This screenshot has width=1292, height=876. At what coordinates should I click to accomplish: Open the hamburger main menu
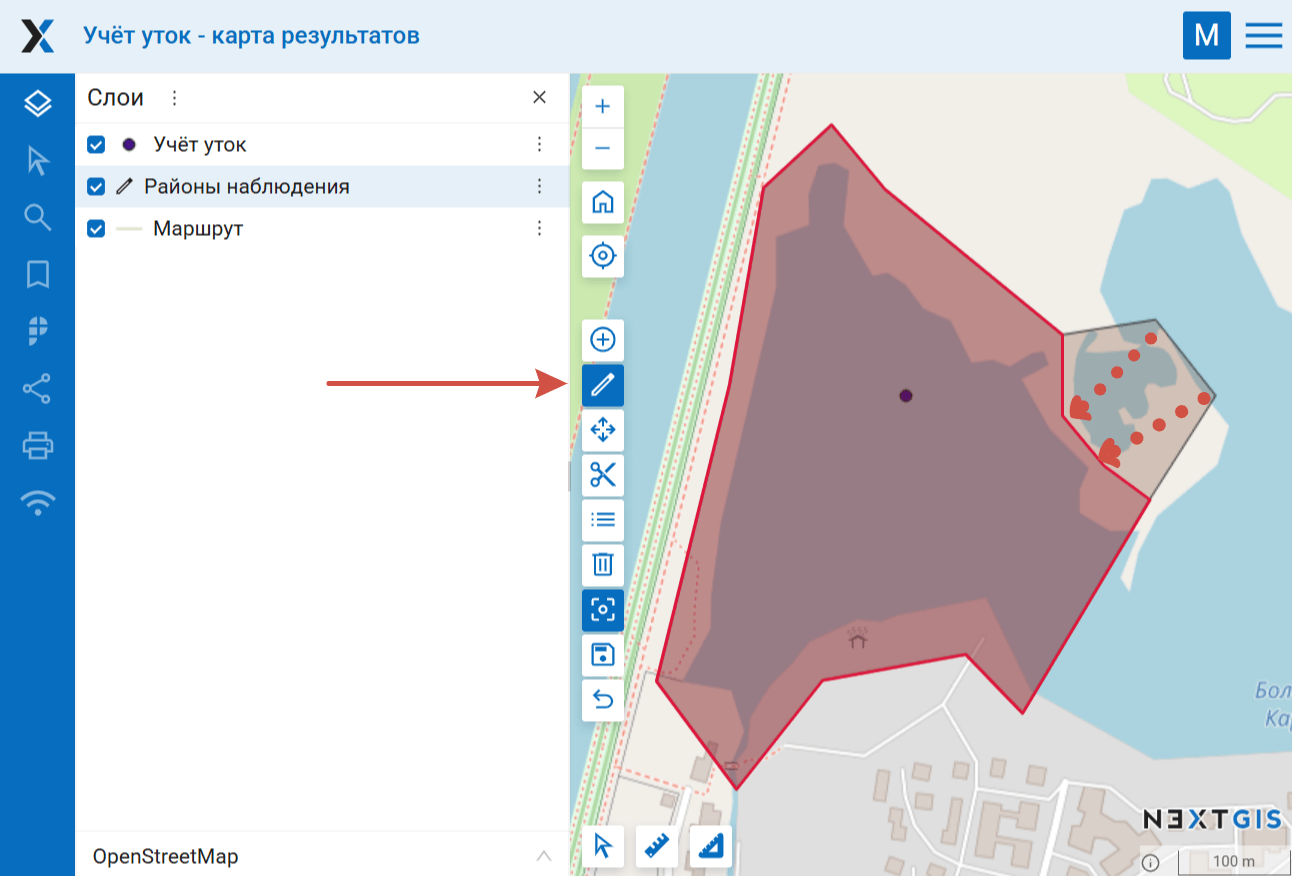[1263, 36]
